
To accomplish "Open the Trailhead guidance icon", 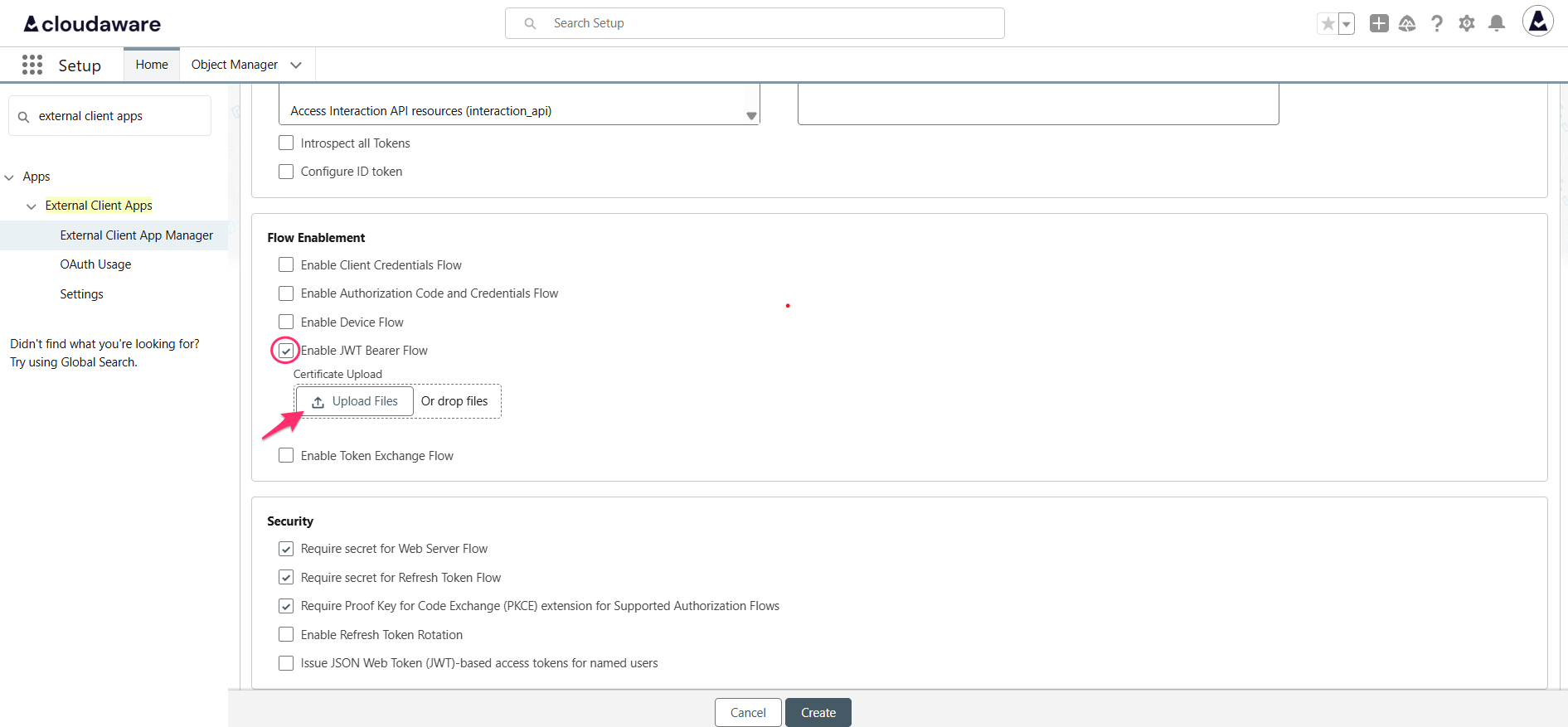I will (x=1407, y=24).
